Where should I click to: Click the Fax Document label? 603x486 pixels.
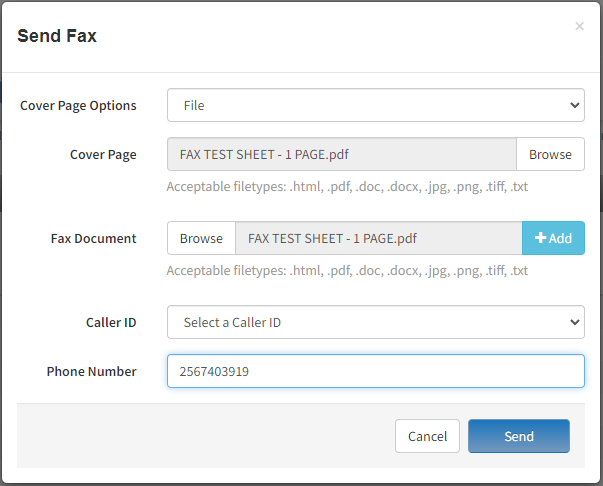[93, 238]
